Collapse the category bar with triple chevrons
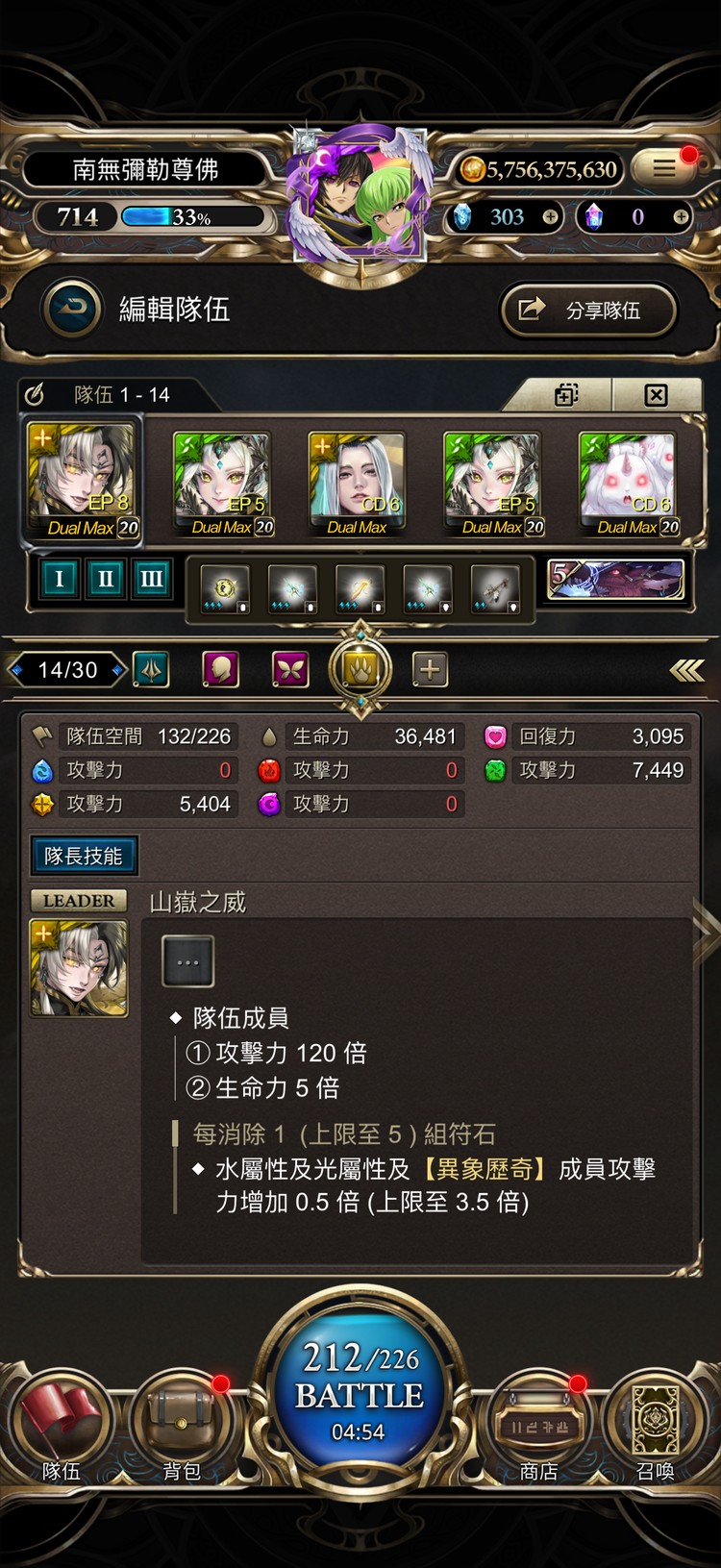This screenshot has width=721, height=1568. coord(687,670)
